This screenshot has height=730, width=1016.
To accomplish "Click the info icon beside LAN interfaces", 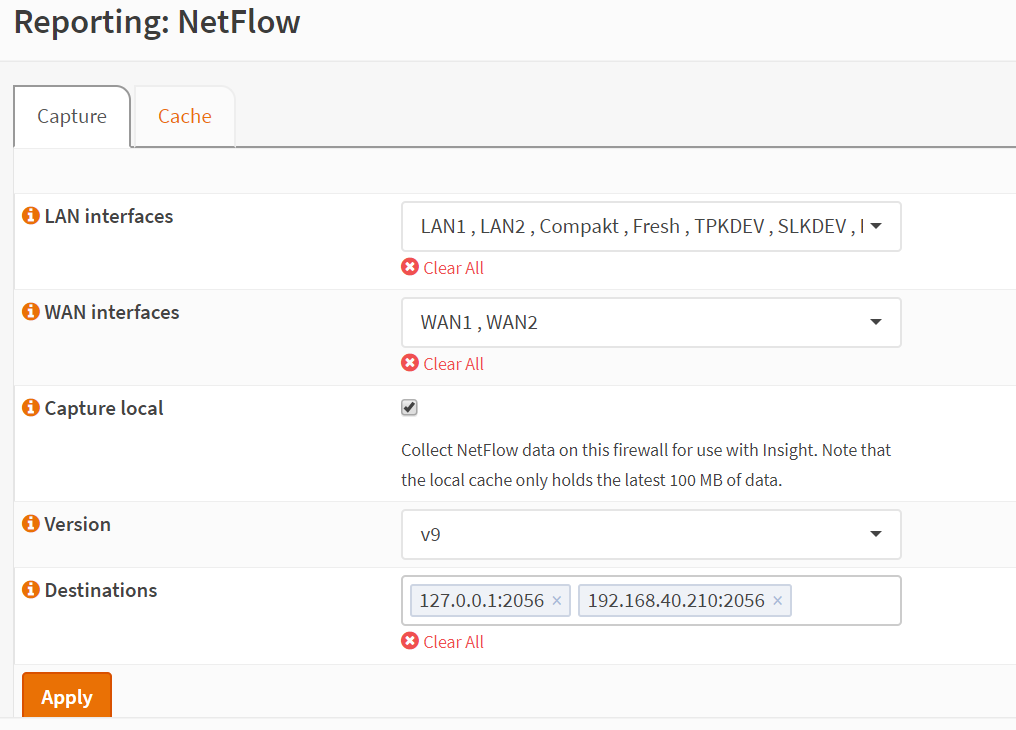I will click(29, 215).
